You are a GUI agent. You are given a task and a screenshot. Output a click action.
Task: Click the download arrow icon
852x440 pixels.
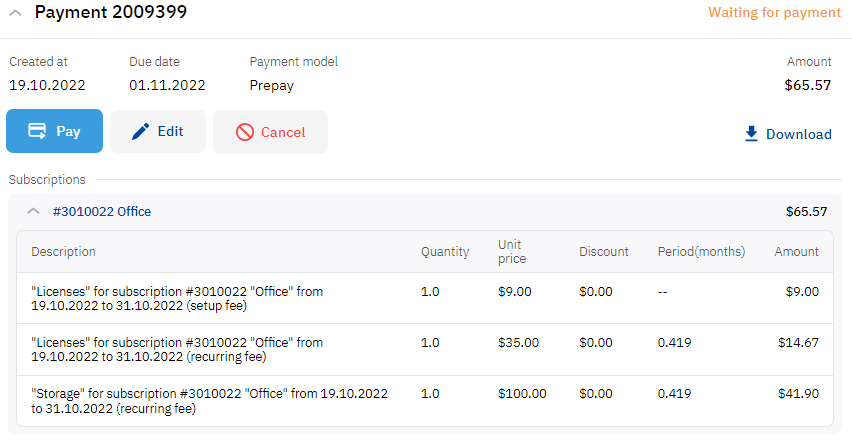click(751, 134)
